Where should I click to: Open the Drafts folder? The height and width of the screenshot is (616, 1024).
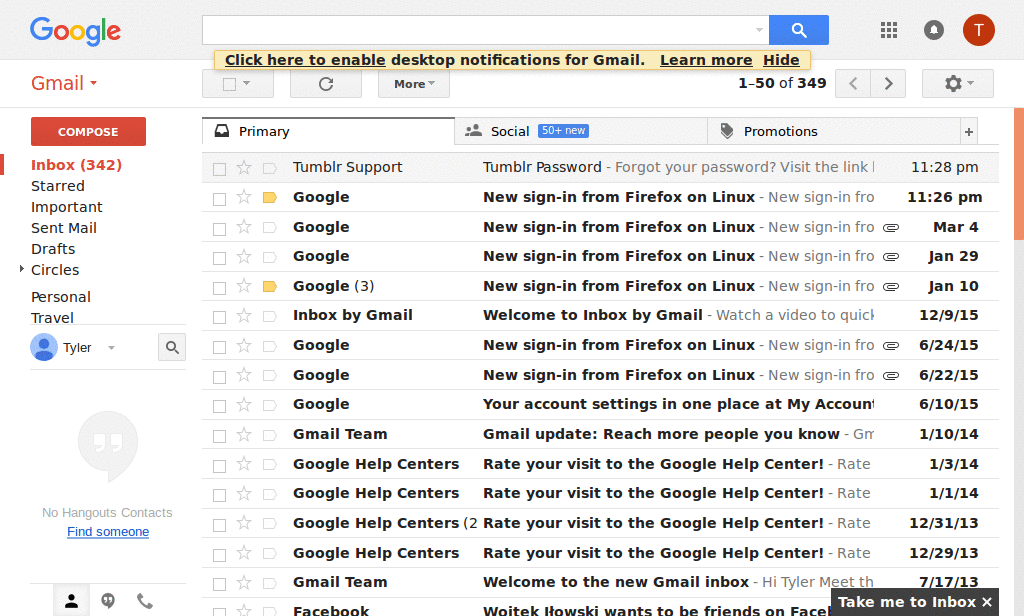53,249
